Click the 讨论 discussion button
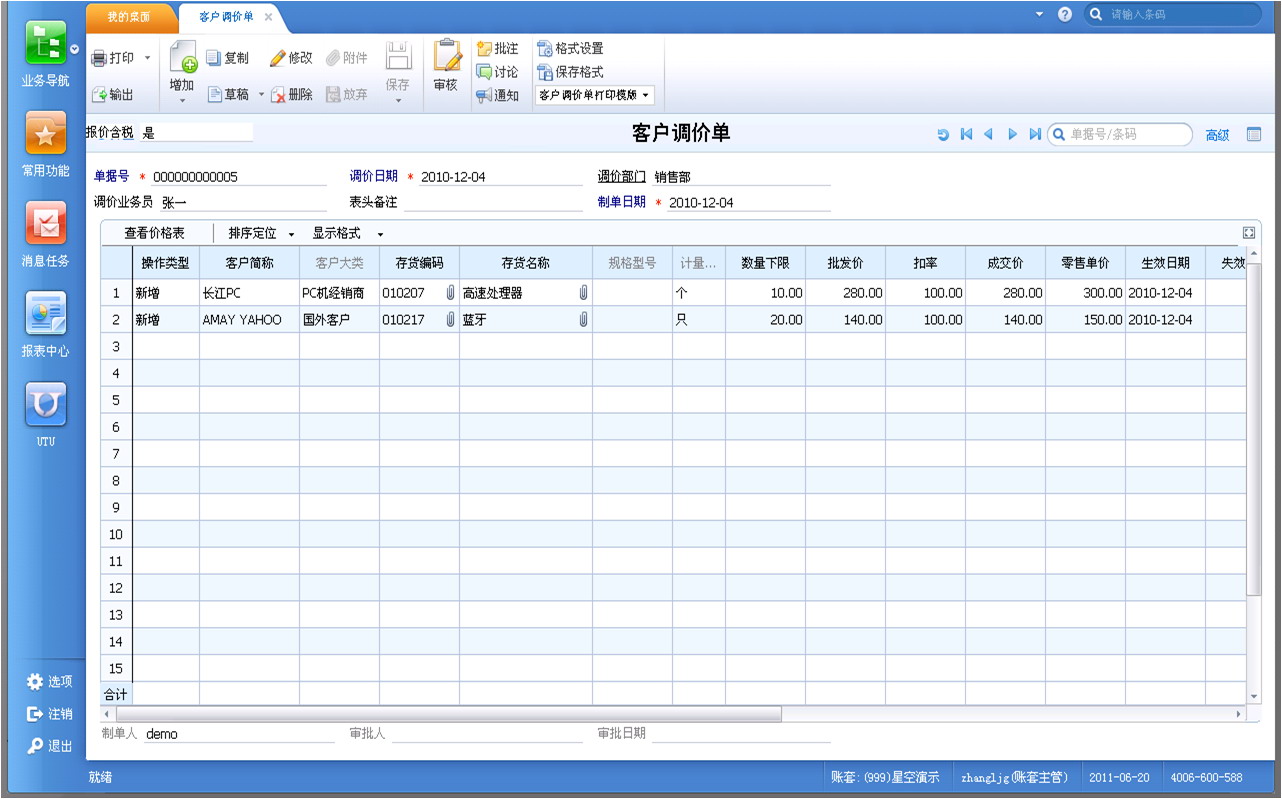Viewport: 1282px width, 799px height. pos(497,72)
